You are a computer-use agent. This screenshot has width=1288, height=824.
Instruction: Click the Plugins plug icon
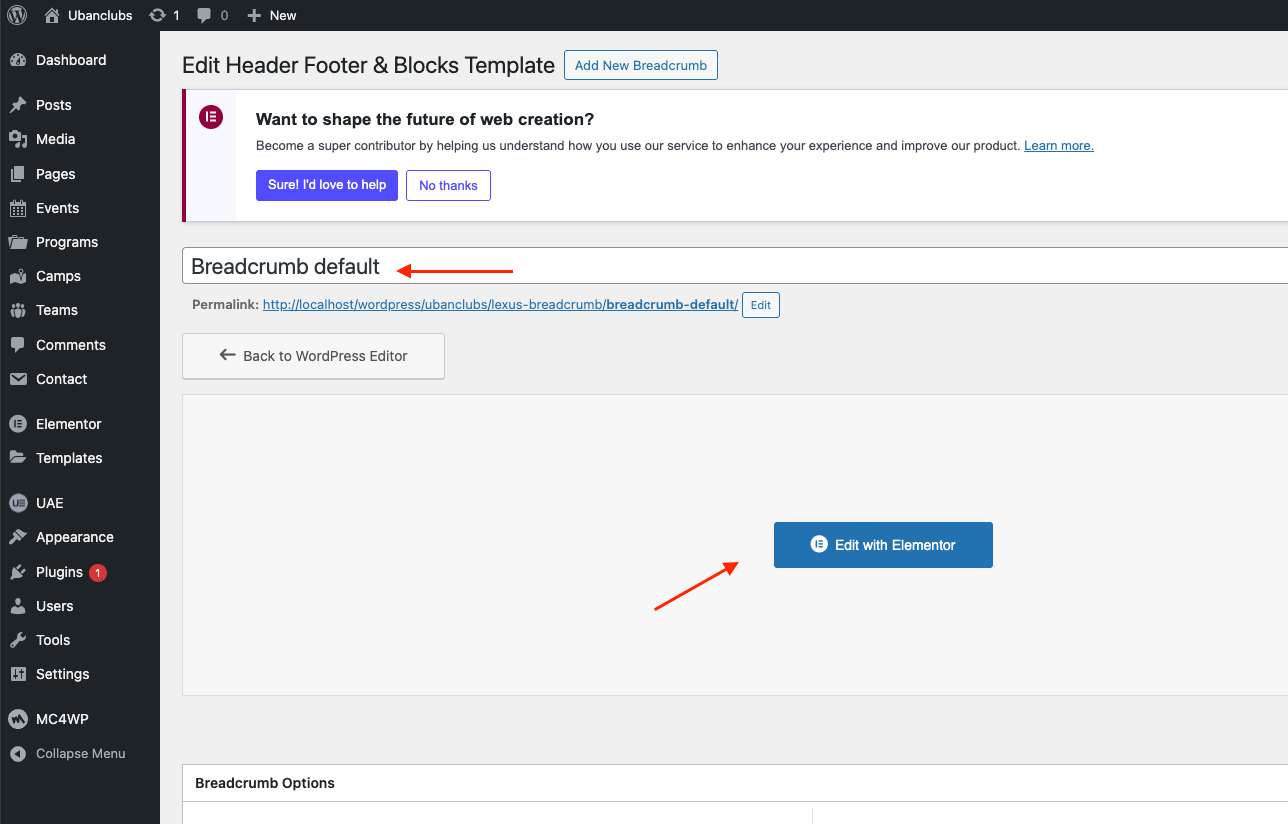point(18,572)
